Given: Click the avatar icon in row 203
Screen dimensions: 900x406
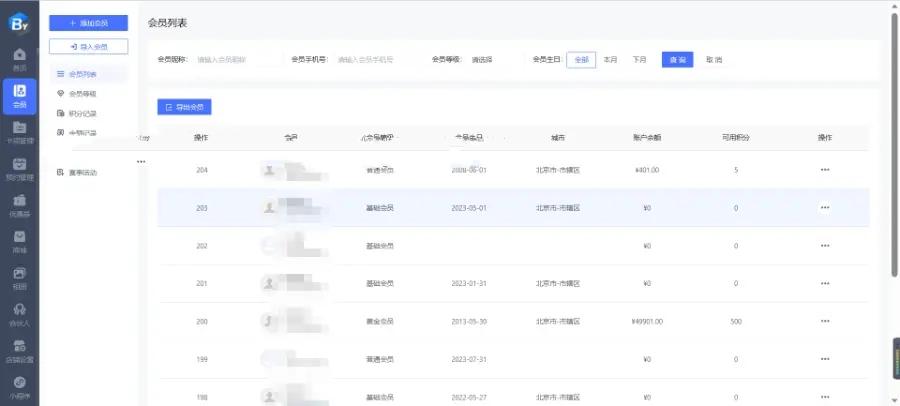Looking at the screenshot, I should point(269,208).
